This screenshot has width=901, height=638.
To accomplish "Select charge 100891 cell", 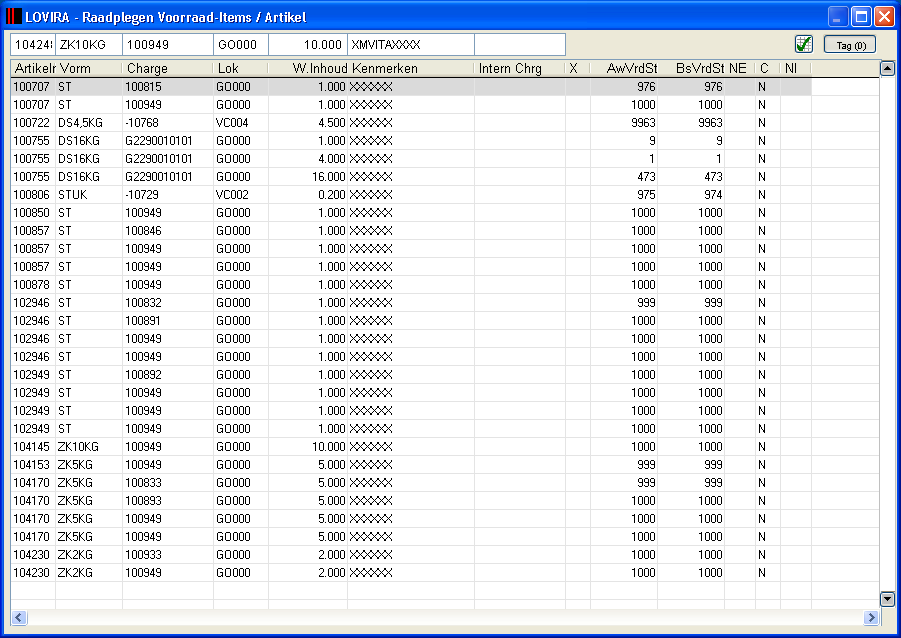I will click(168, 321).
